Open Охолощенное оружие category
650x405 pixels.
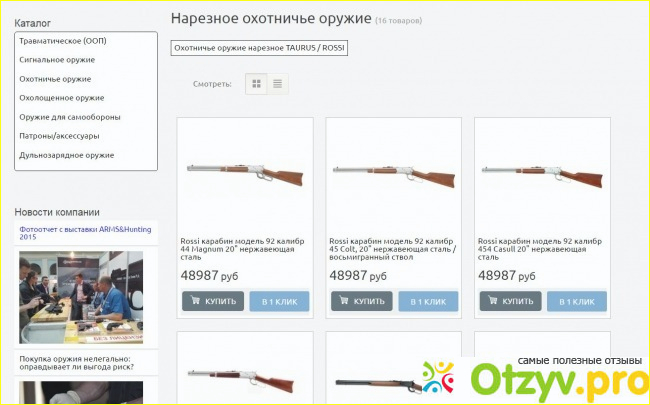62,98
